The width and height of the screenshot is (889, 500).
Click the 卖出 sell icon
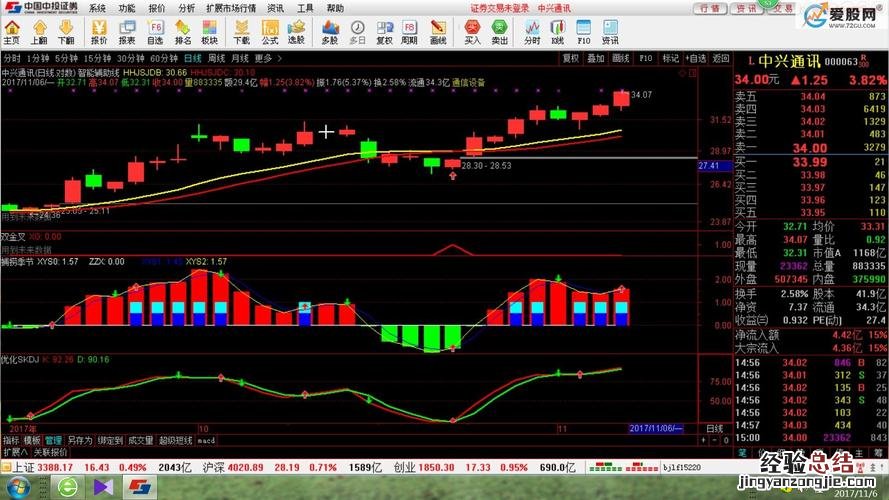[x=500, y=33]
